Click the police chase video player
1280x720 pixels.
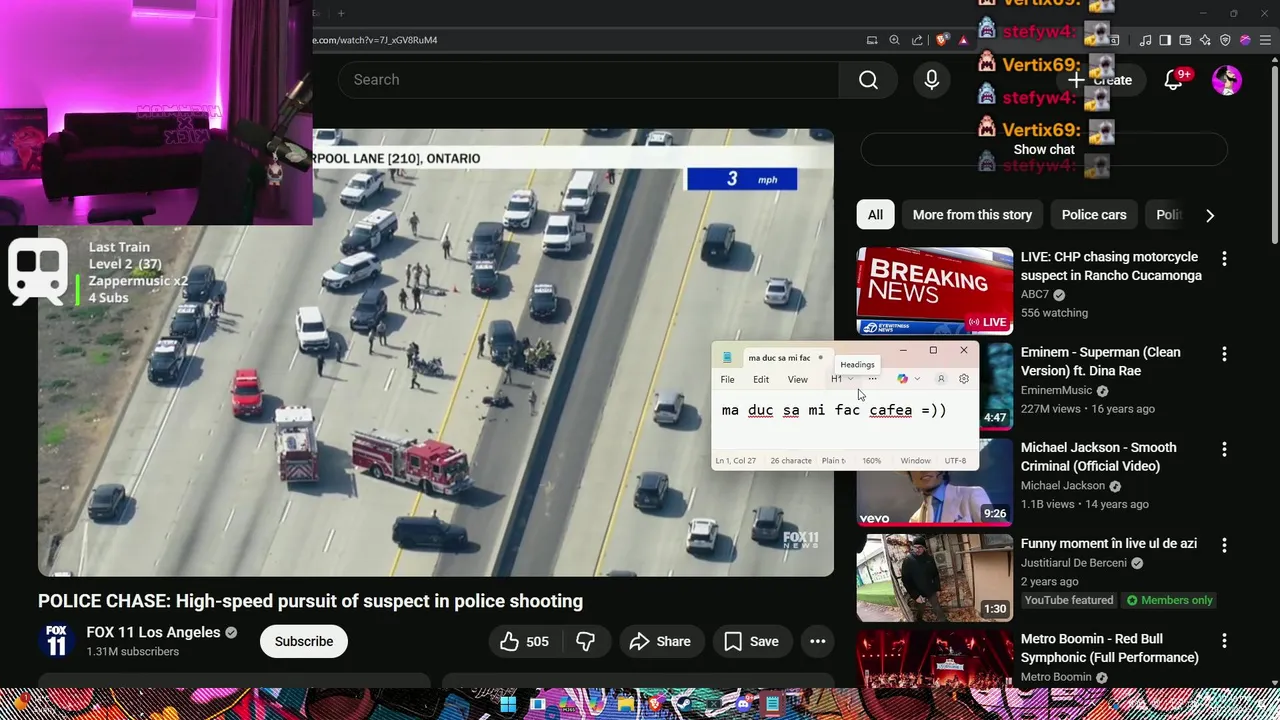coord(436,352)
